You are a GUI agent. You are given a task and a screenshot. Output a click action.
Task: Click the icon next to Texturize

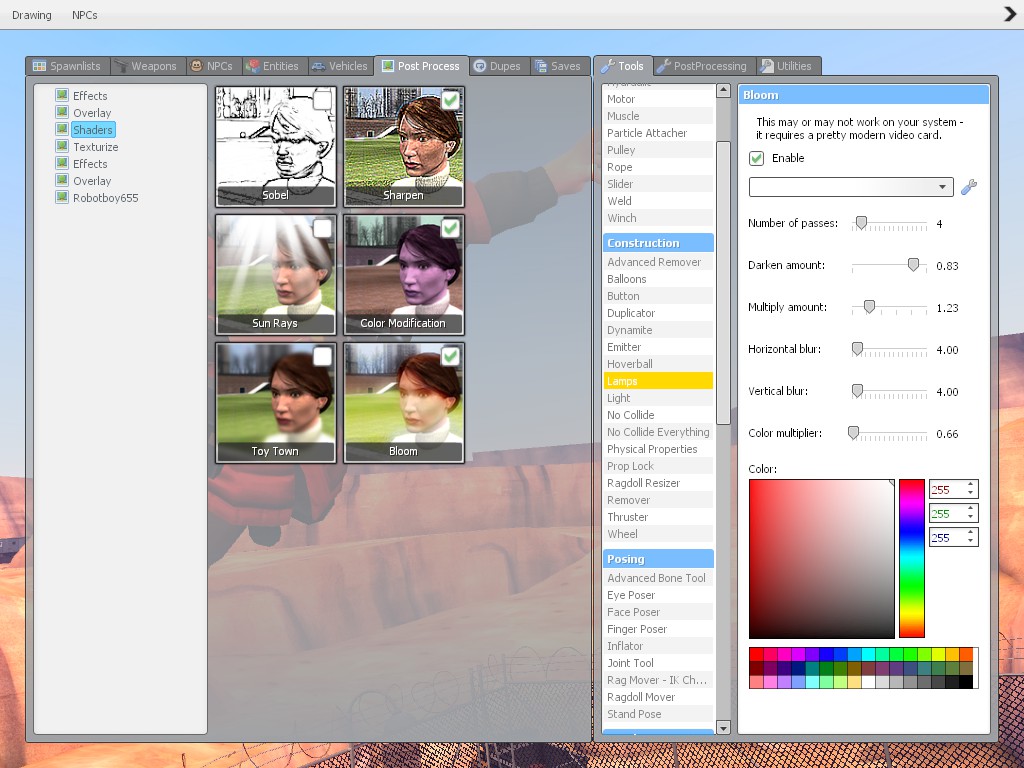(62, 146)
